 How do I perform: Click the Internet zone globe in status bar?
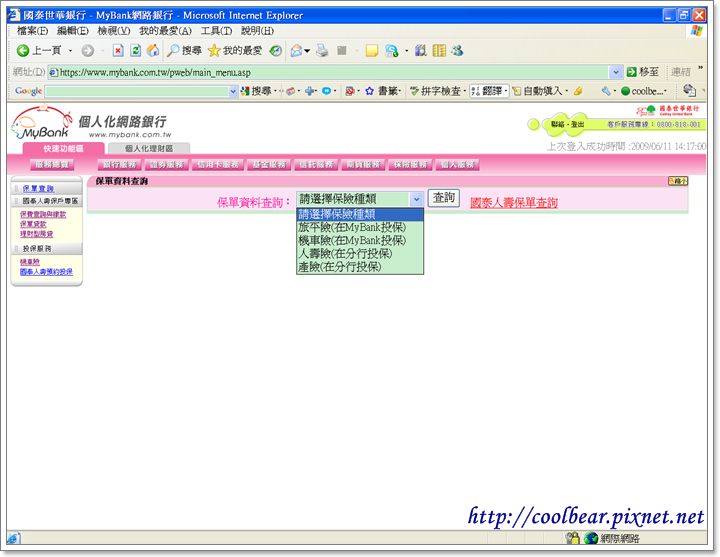click(x=591, y=538)
